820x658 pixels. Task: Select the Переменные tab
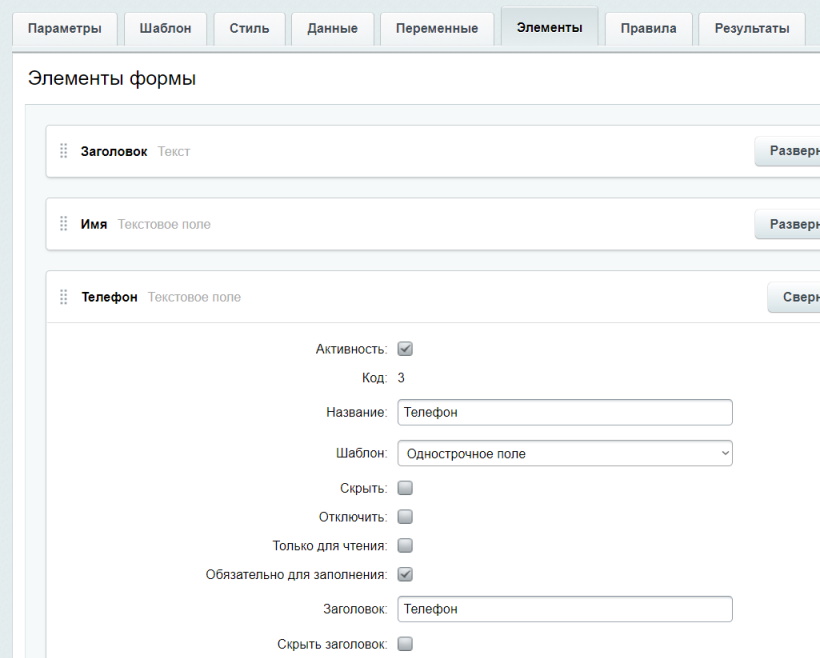(436, 28)
